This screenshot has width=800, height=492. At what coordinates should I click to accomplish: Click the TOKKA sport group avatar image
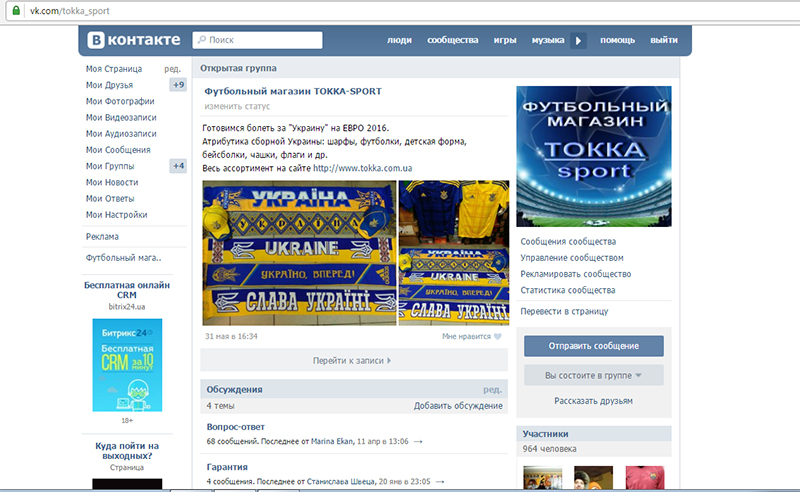tap(594, 156)
